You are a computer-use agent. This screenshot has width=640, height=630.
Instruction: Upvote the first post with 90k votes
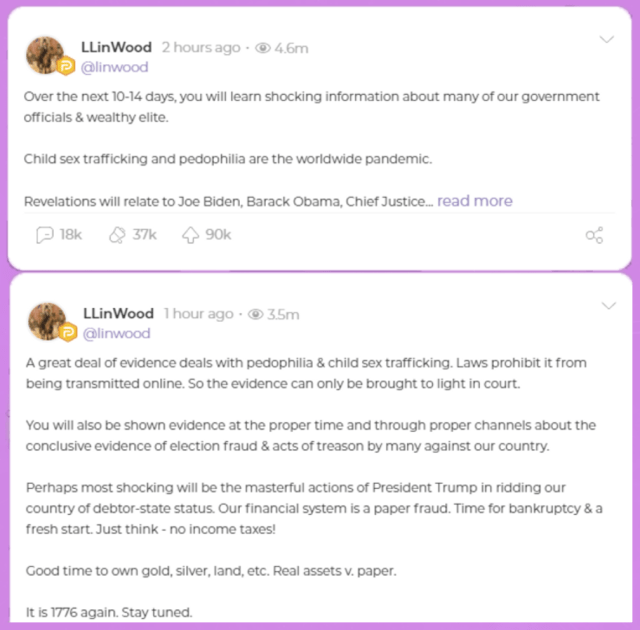click(x=191, y=235)
